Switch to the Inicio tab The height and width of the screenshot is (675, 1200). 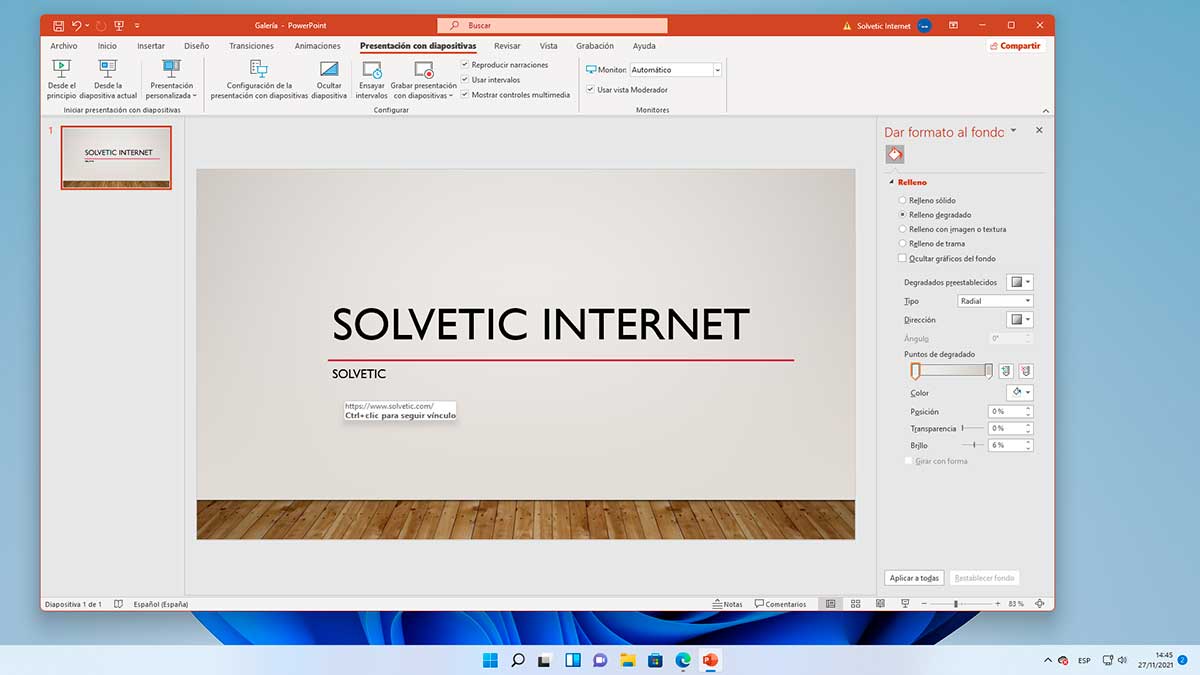(x=107, y=46)
